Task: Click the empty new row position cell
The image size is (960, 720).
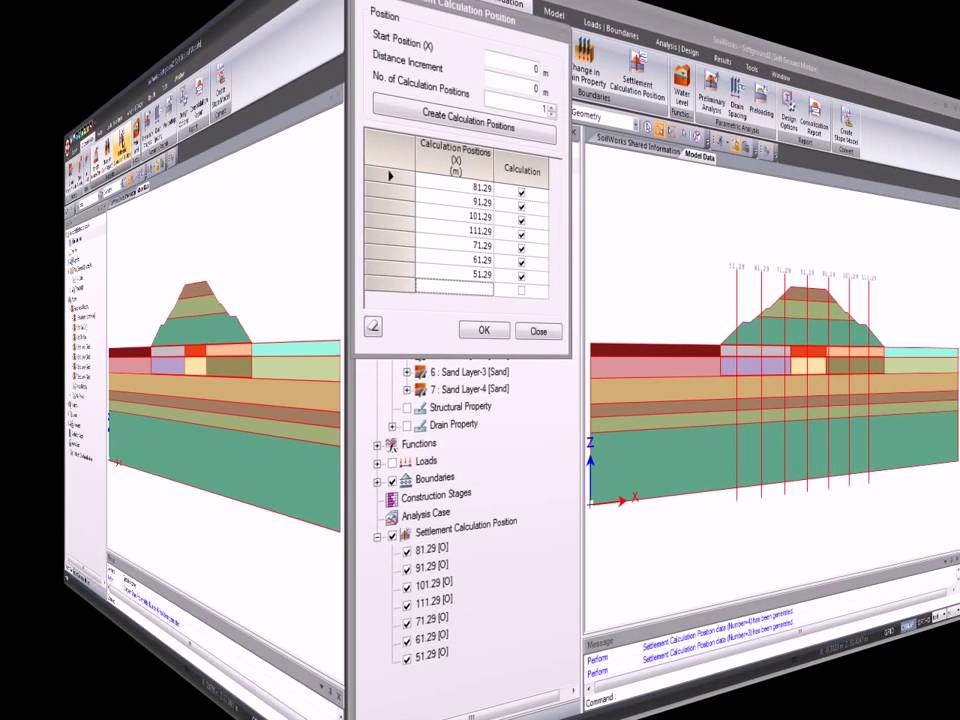Action: click(454, 287)
